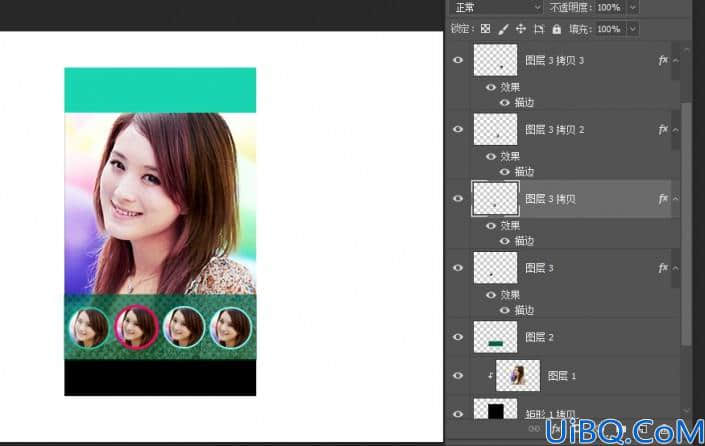705x446 pixels.
Task: Enable lock position move icon
Action: pos(521,29)
